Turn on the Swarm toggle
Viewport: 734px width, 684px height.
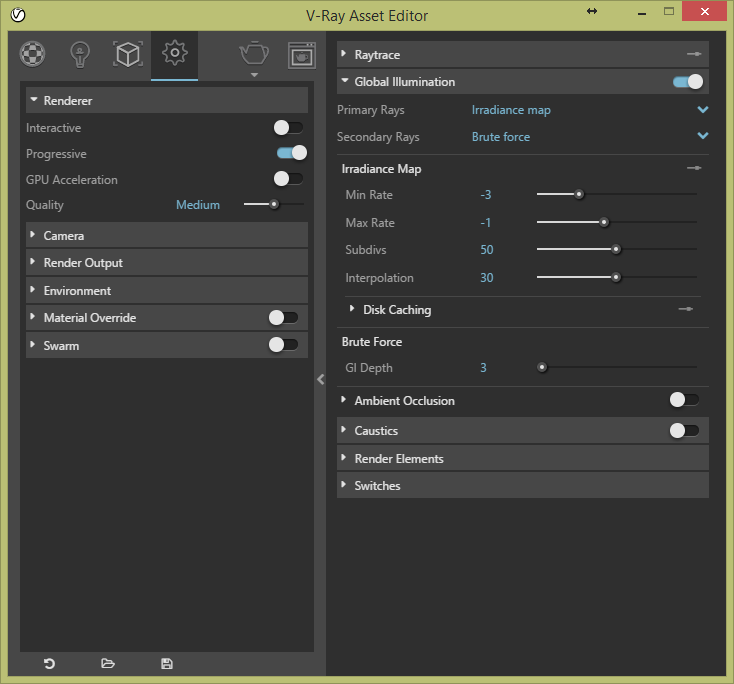[283, 345]
